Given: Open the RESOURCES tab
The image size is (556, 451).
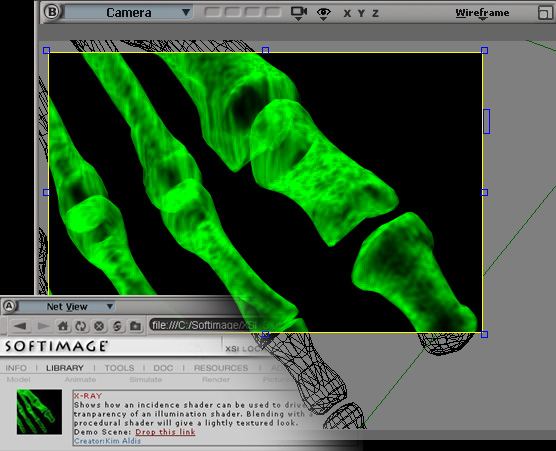Looking at the screenshot, I should tap(221, 368).
